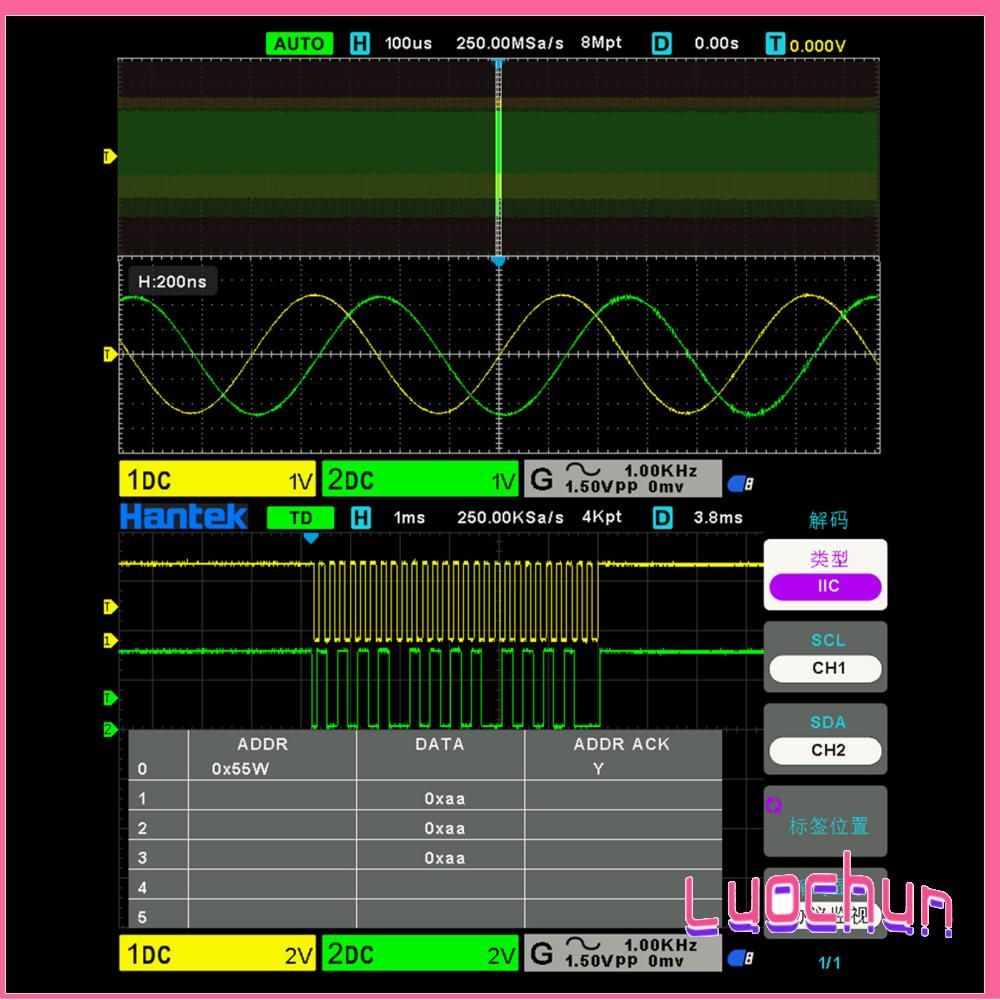Click the 解码 decode menu title

tap(828, 520)
